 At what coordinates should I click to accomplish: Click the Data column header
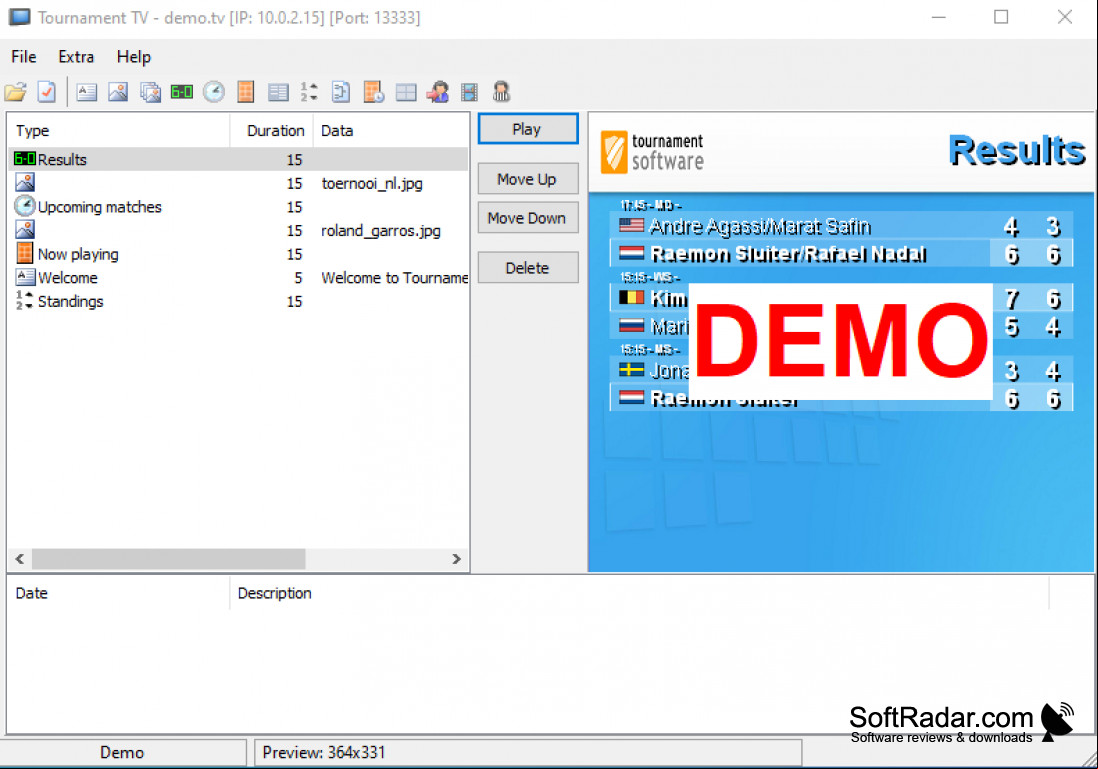pyautogui.click(x=391, y=131)
